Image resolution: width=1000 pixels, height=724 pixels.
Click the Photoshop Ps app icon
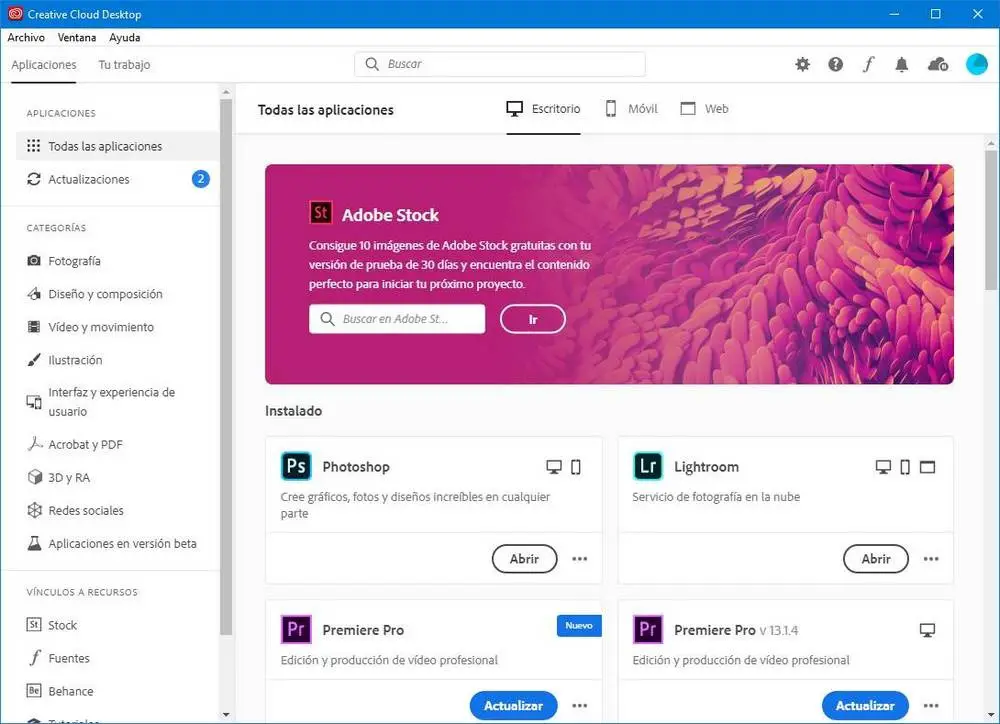pyautogui.click(x=296, y=466)
